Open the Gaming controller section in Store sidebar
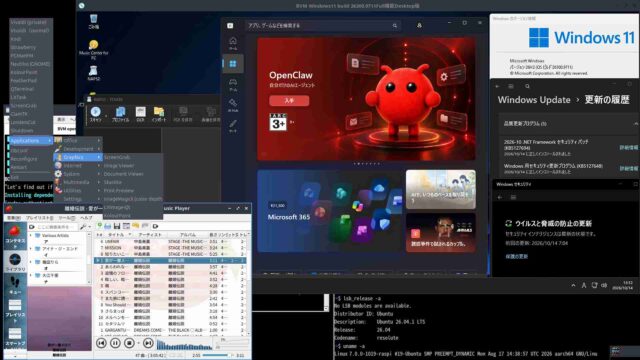This screenshot has height=360, width=640. (233, 84)
